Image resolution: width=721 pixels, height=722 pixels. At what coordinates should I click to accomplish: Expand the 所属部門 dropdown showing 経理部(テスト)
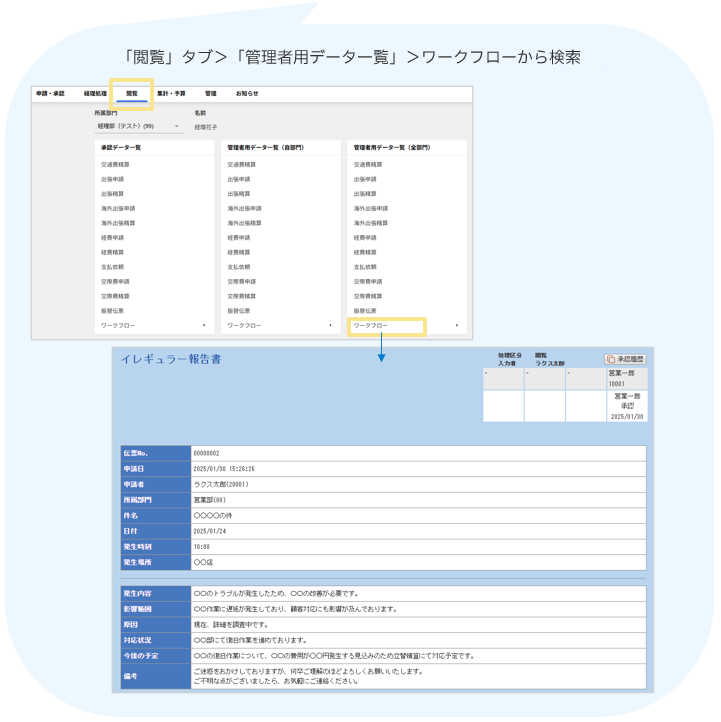point(137,127)
